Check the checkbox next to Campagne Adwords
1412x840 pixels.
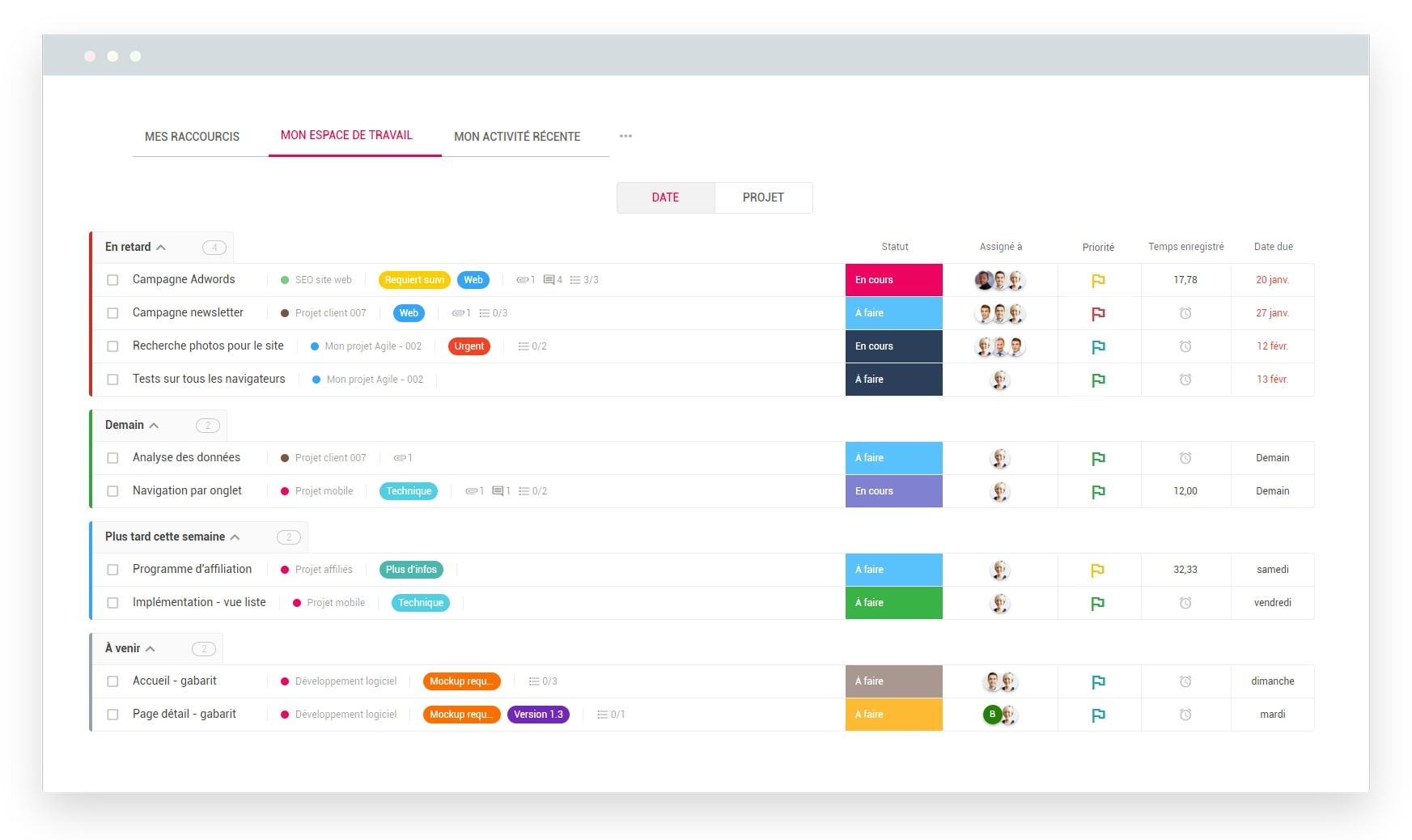tap(112, 280)
